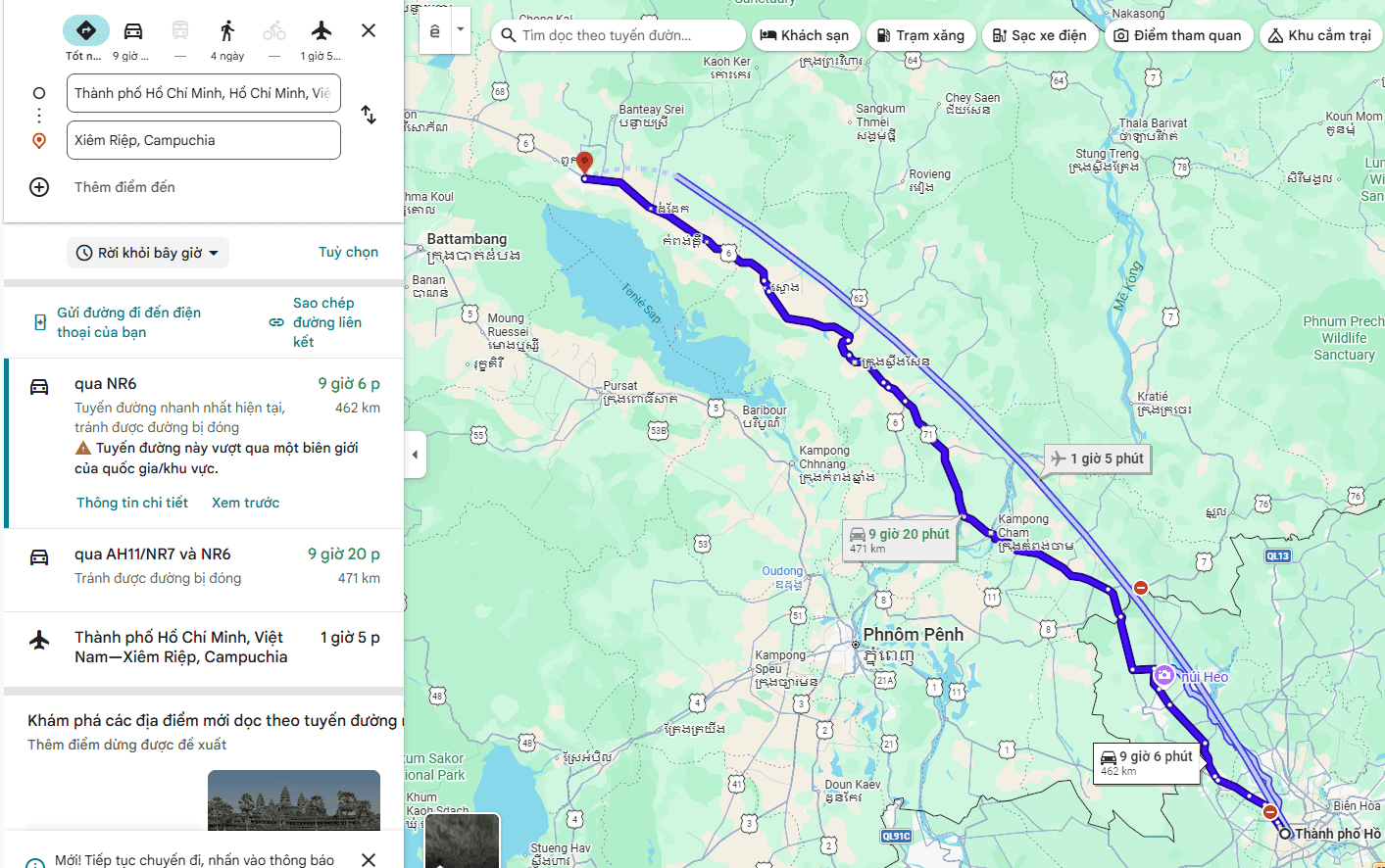1385x868 pixels.
Task: Open the Angkor Wat suggestion thumbnail
Action: (x=294, y=800)
